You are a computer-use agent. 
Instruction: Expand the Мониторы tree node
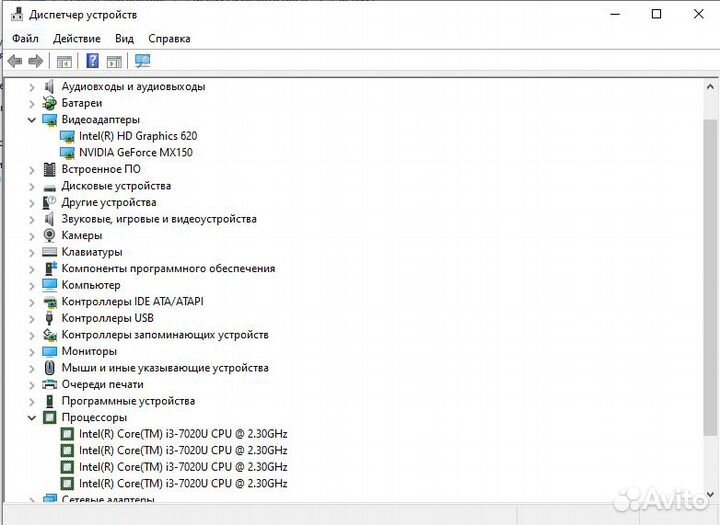pos(32,352)
